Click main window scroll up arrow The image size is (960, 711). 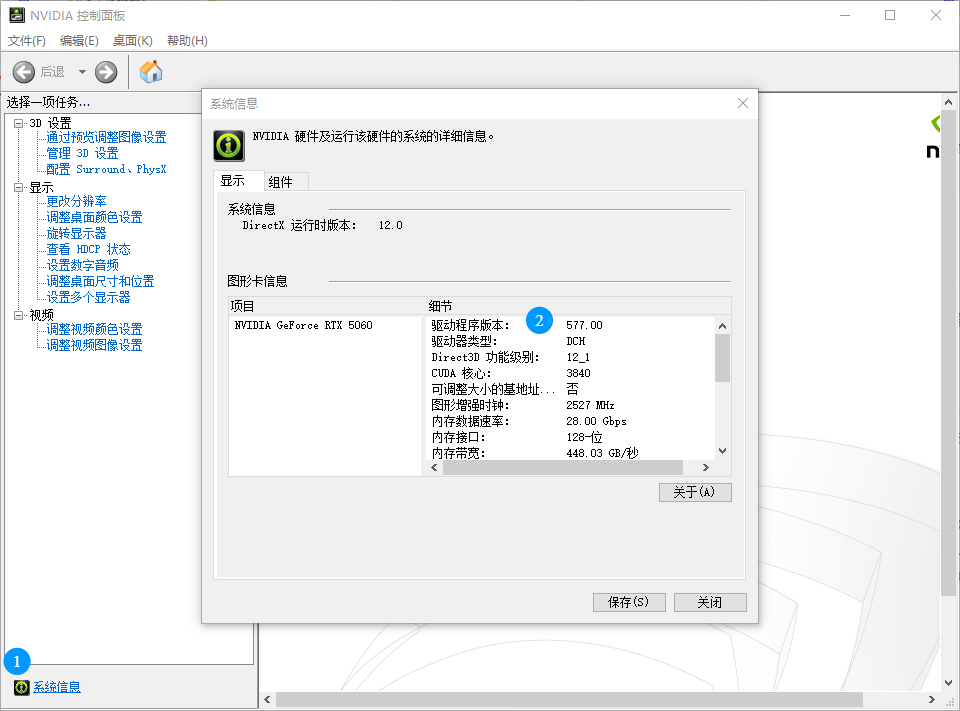coord(948,102)
